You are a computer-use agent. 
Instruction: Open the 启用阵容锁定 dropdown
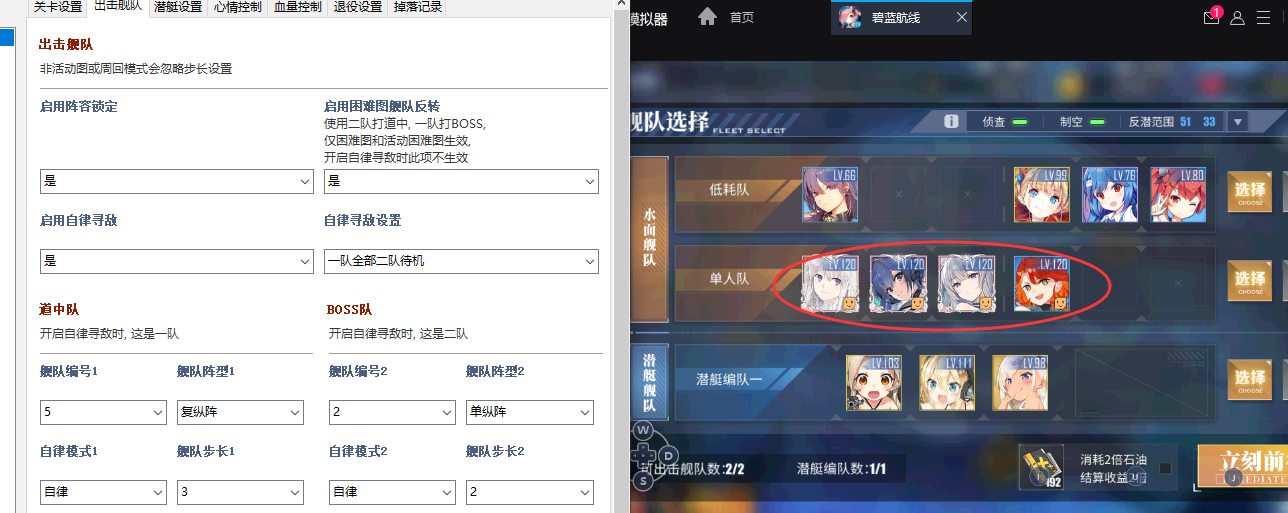pyautogui.click(x=177, y=181)
